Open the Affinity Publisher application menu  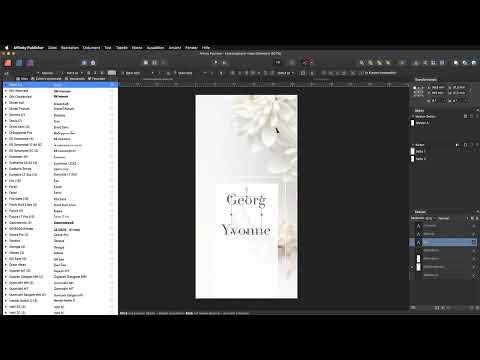click(28, 48)
